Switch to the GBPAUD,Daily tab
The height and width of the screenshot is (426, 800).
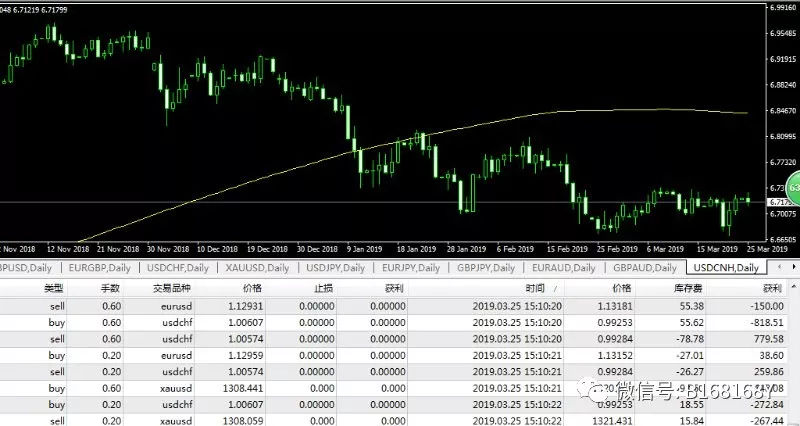(644, 267)
